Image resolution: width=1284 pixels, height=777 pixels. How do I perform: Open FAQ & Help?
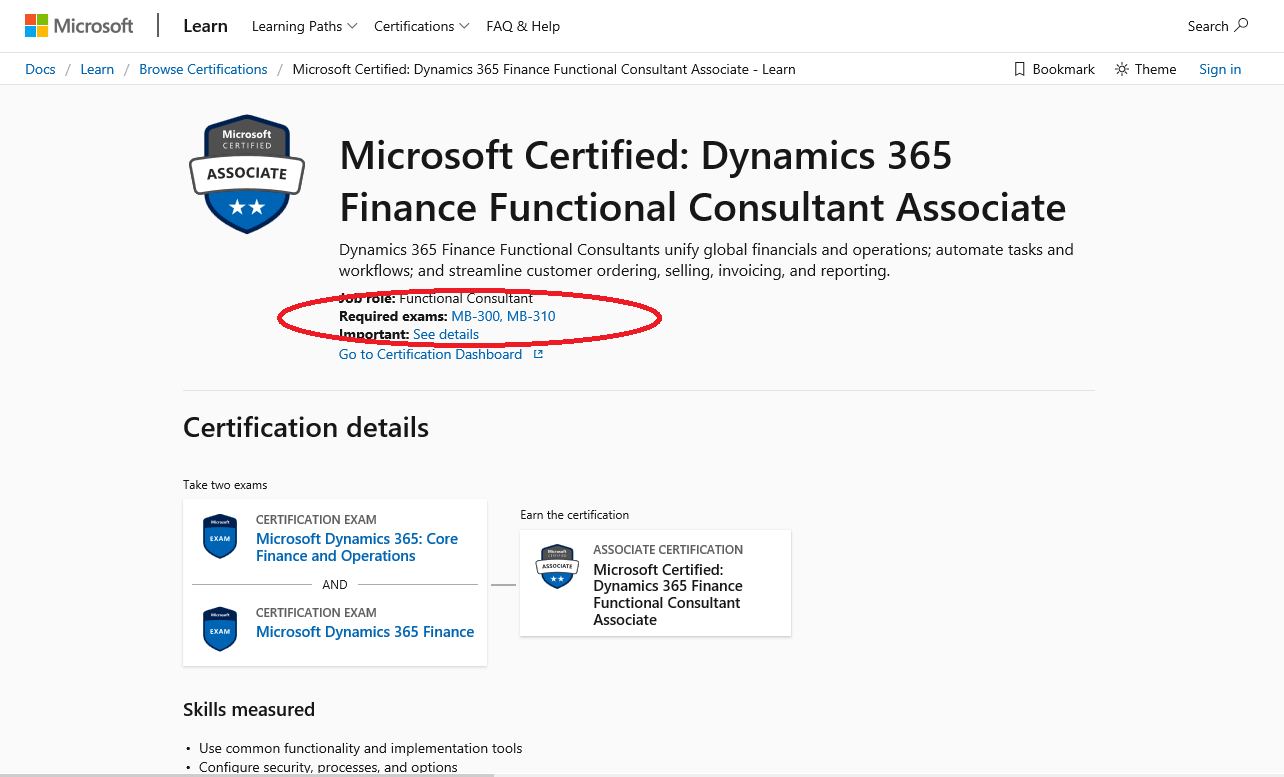pos(523,26)
